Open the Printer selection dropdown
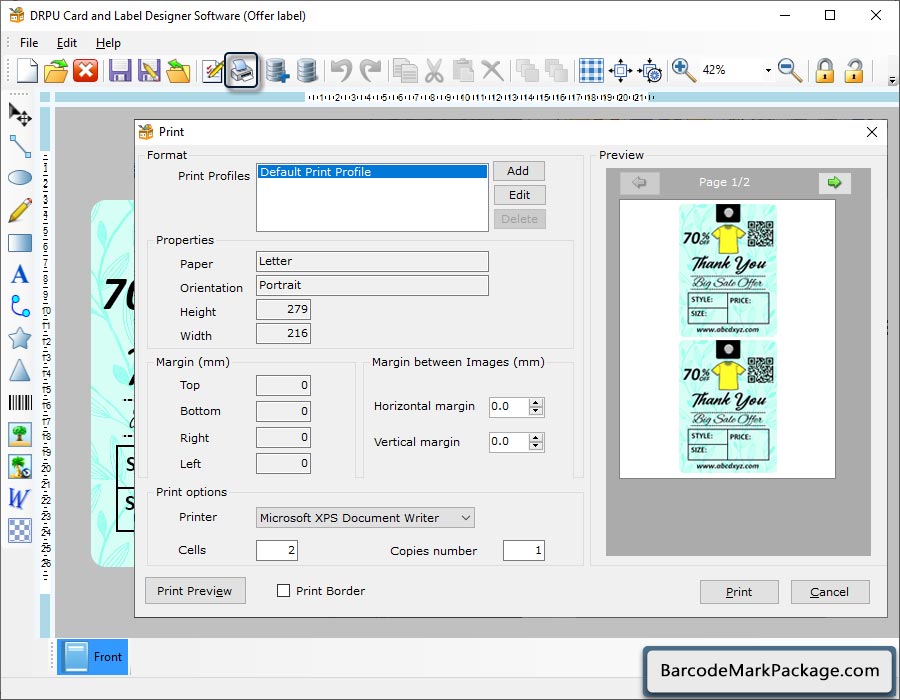This screenshot has width=900, height=700. coord(365,518)
